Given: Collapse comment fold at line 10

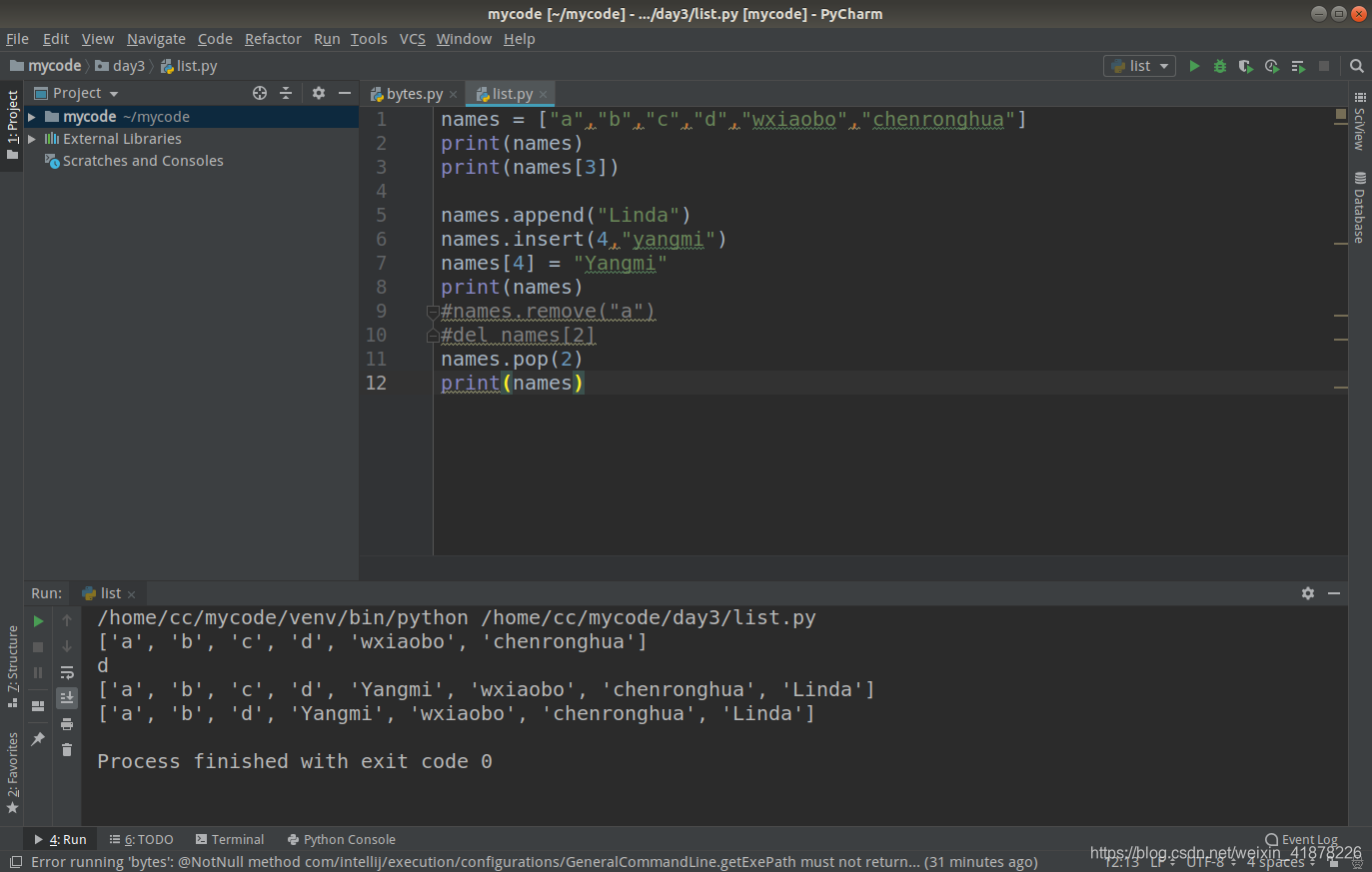Looking at the screenshot, I should click(x=433, y=336).
